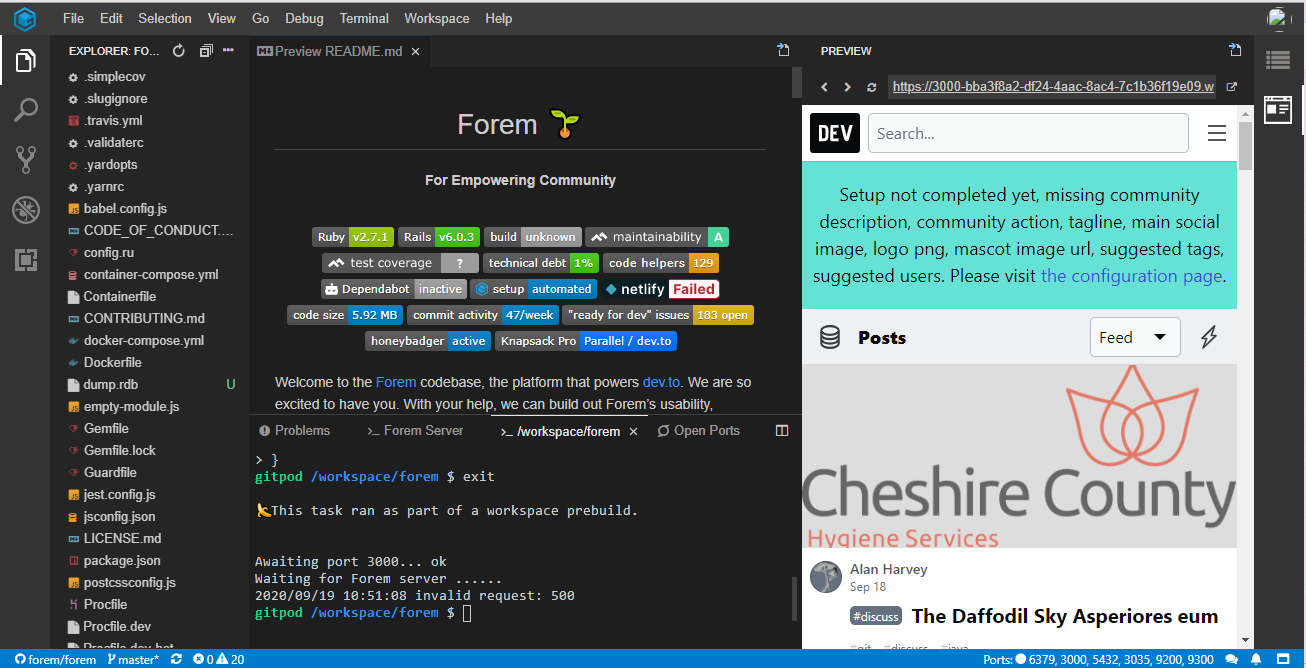
Task: Open the Terminal menu
Action: point(364,18)
